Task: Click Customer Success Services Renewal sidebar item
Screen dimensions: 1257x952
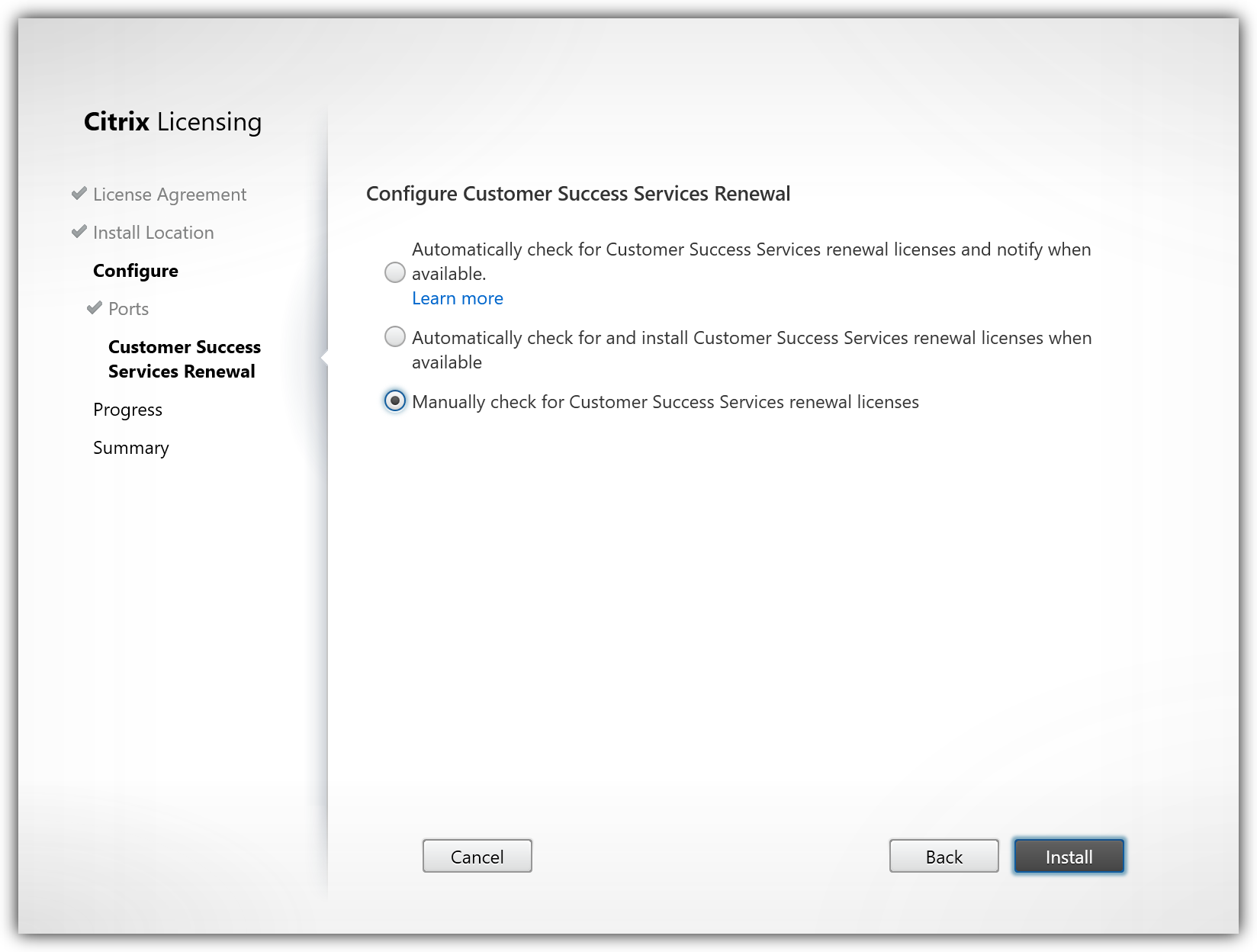Action: [x=184, y=359]
